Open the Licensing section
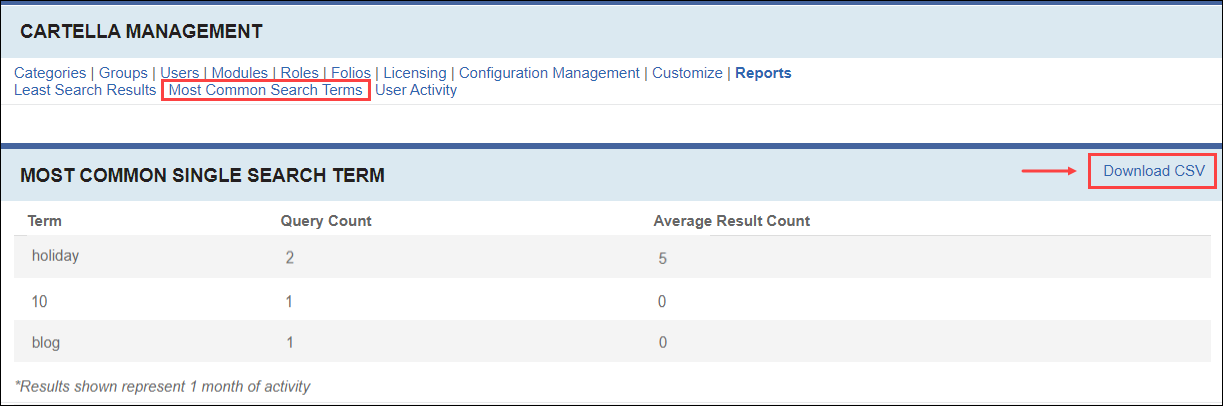 point(415,73)
